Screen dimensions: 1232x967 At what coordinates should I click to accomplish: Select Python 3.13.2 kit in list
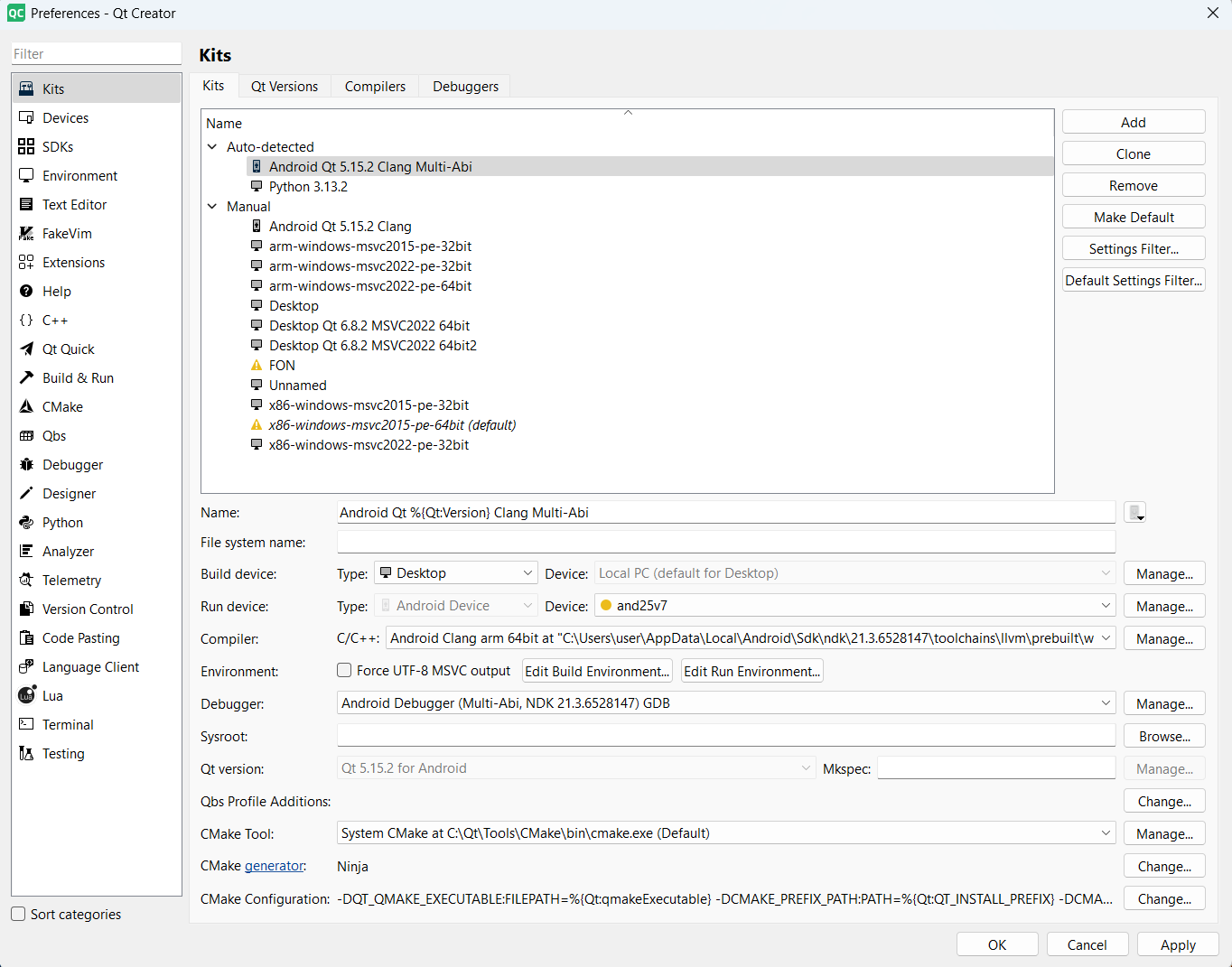pyautogui.click(x=308, y=186)
